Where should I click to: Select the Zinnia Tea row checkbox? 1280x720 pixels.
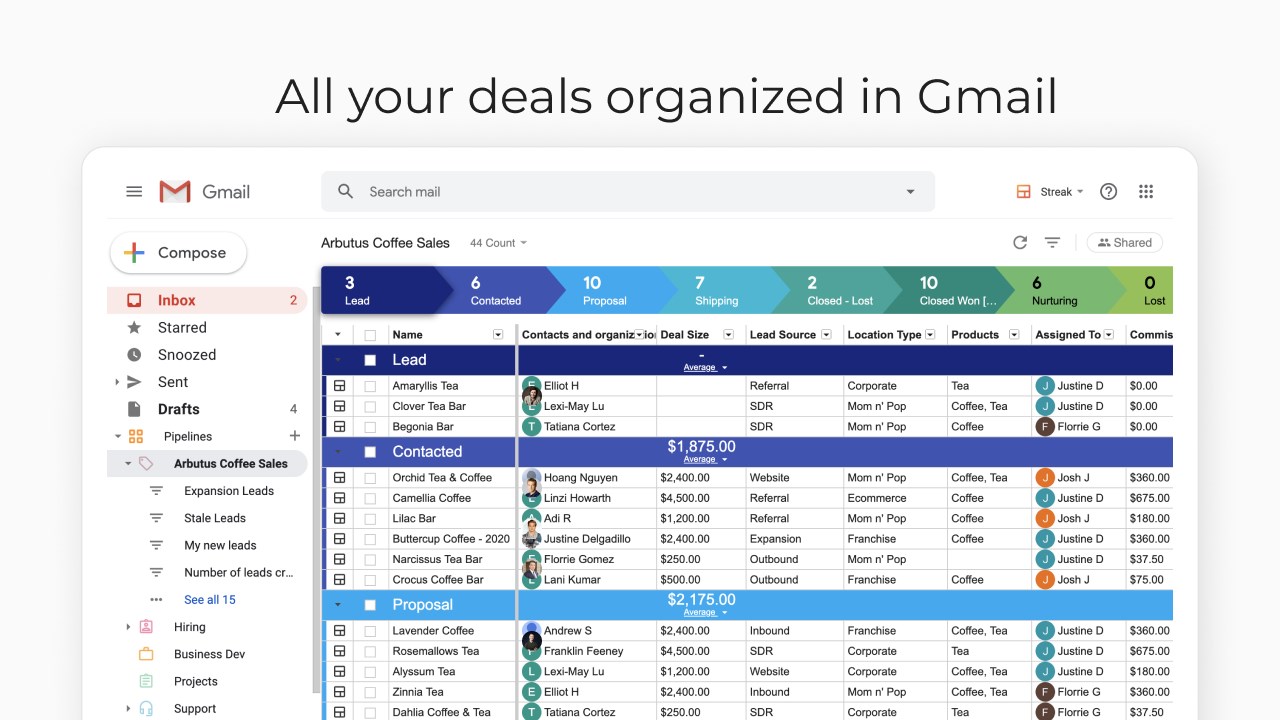(x=370, y=692)
